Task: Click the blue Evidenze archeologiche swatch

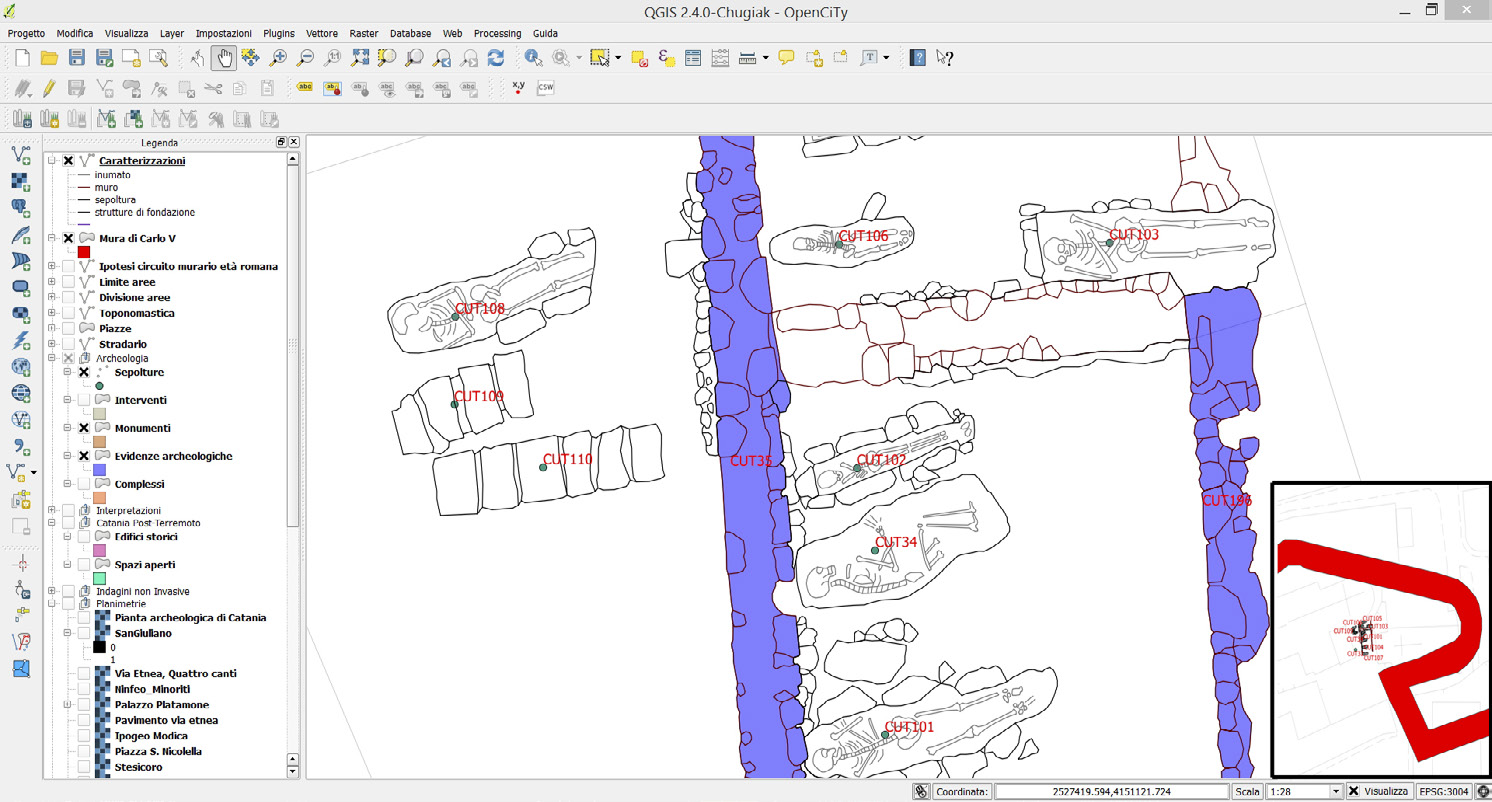Action: coord(99,470)
